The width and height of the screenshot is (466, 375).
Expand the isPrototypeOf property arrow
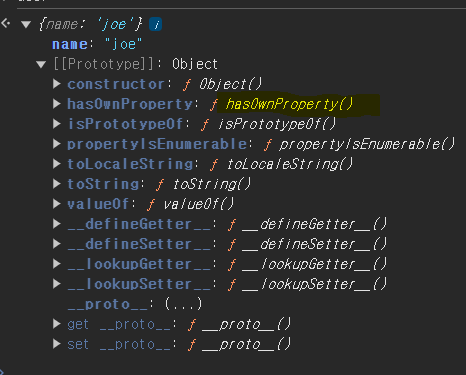pos(57,124)
